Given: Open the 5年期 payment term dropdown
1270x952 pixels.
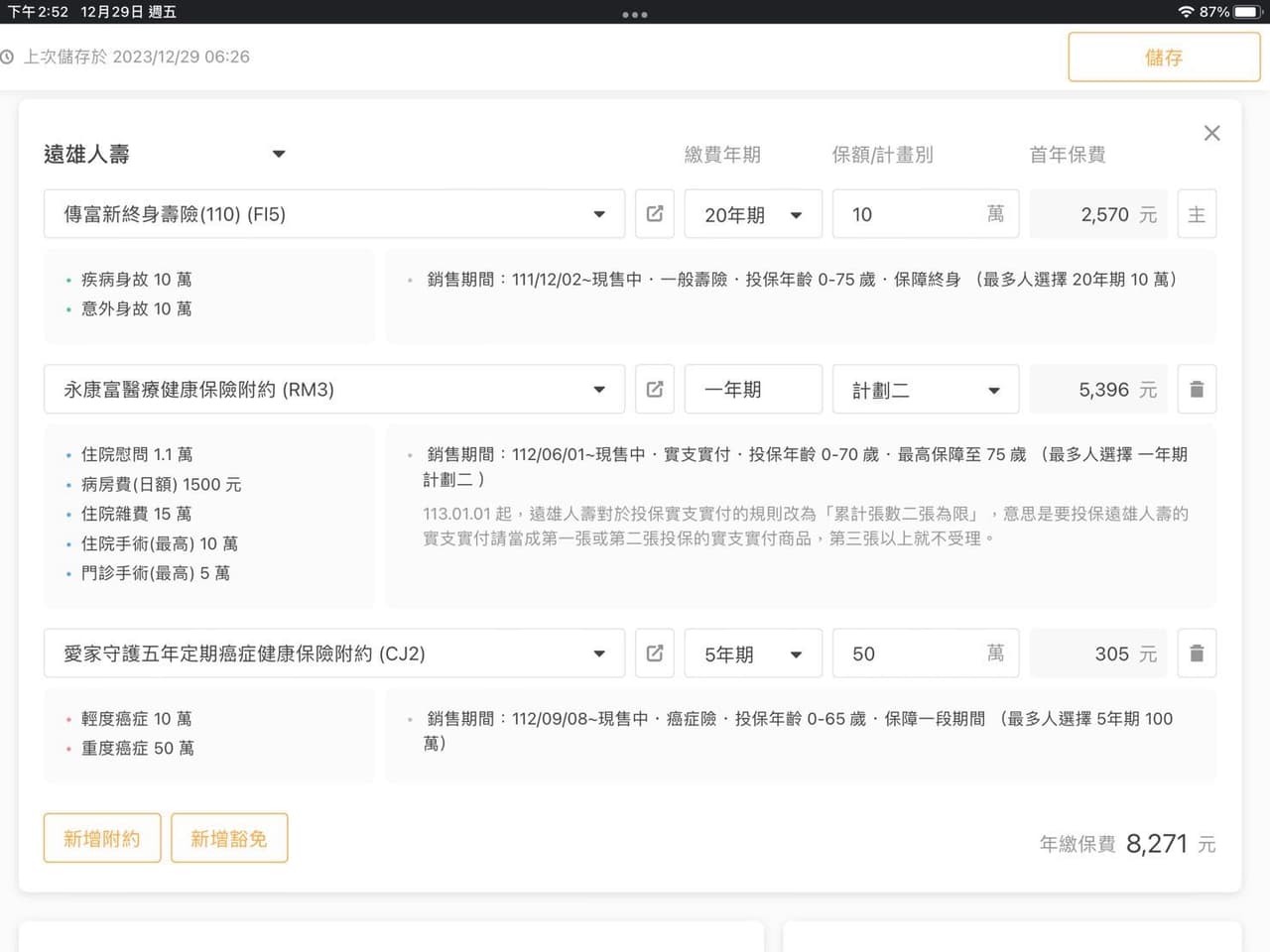Looking at the screenshot, I should tap(753, 654).
